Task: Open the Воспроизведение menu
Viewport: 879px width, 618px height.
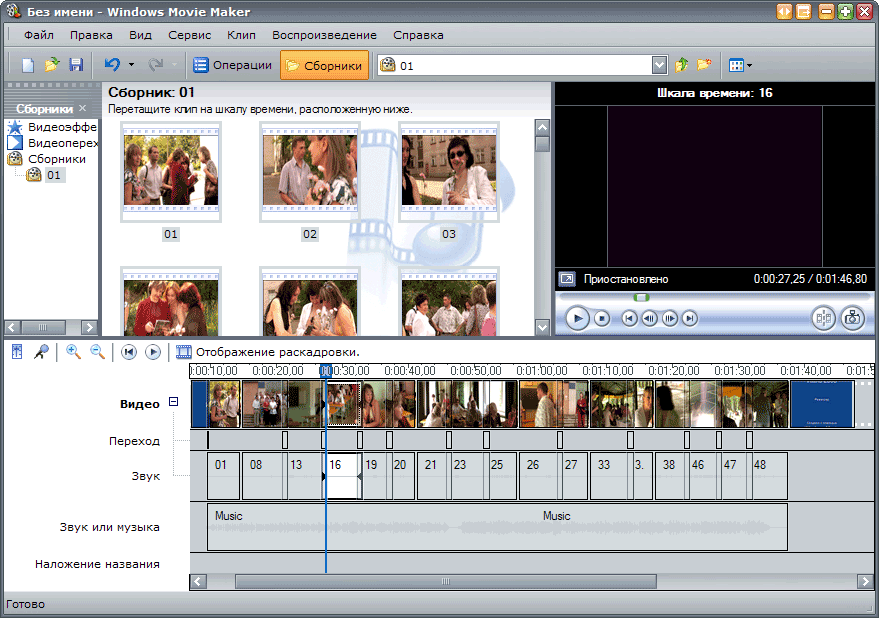Action: [x=324, y=35]
